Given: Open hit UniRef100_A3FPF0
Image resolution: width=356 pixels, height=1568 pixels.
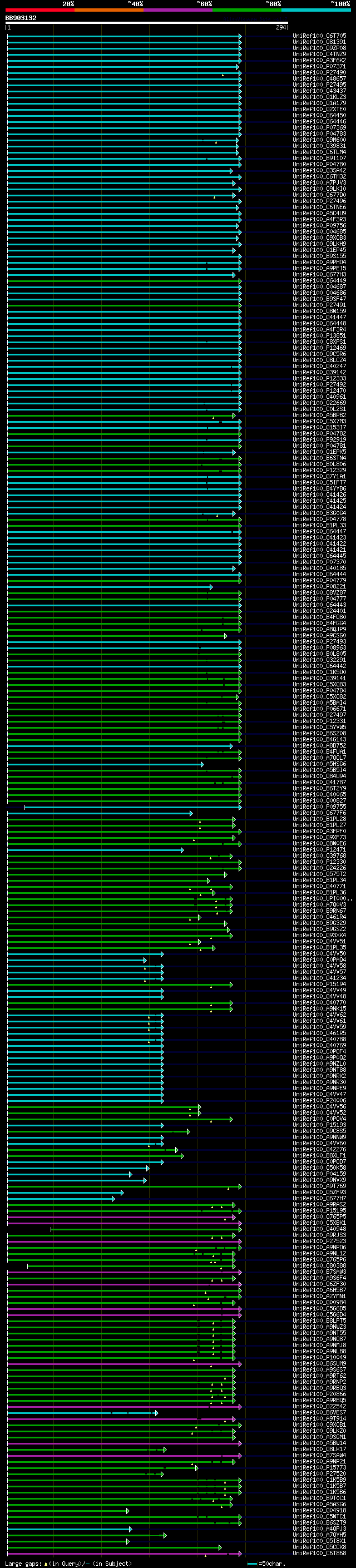Looking at the screenshot, I should tap(319, 832).
